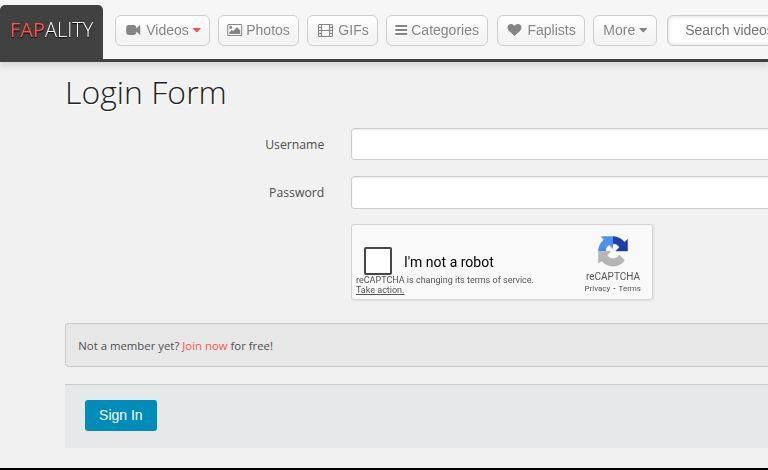Focus the Password input field
The height and width of the screenshot is (470, 768).
tap(559, 192)
